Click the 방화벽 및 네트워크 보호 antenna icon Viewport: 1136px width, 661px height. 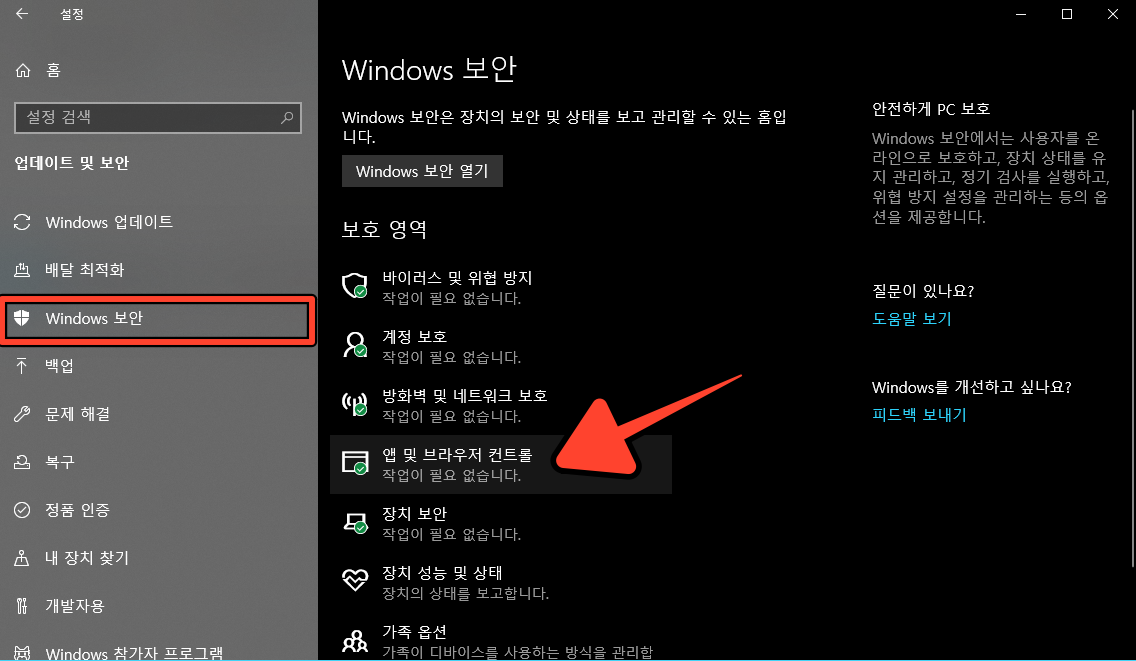click(355, 404)
